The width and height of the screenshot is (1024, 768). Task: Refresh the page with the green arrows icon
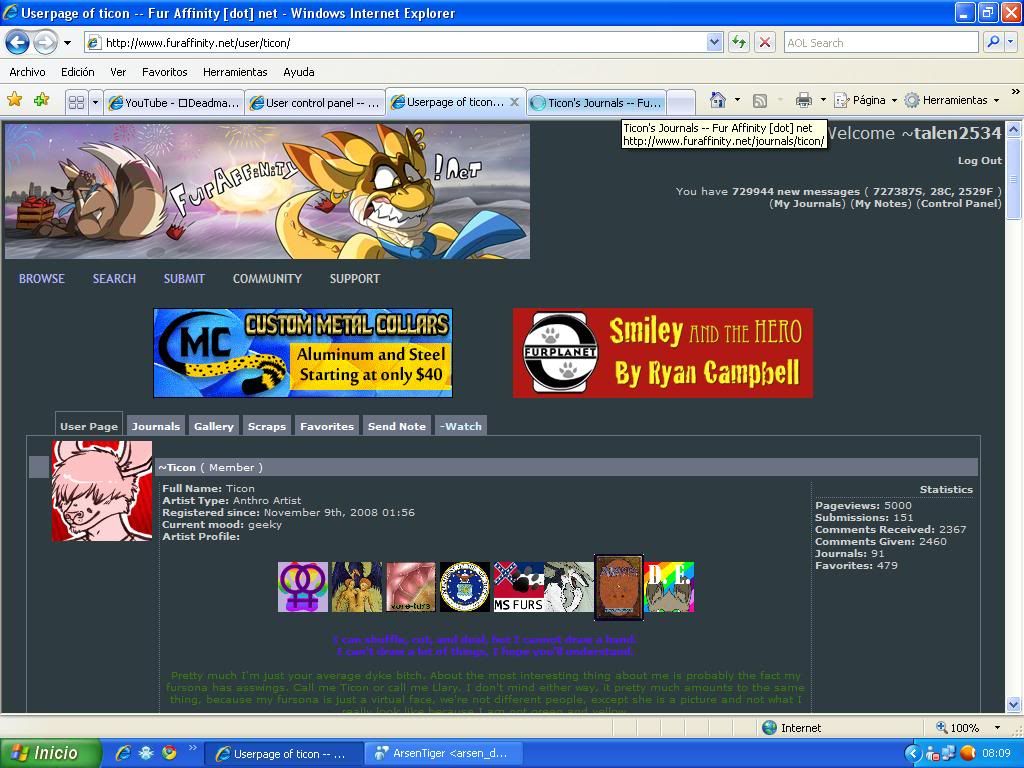[739, 43]
